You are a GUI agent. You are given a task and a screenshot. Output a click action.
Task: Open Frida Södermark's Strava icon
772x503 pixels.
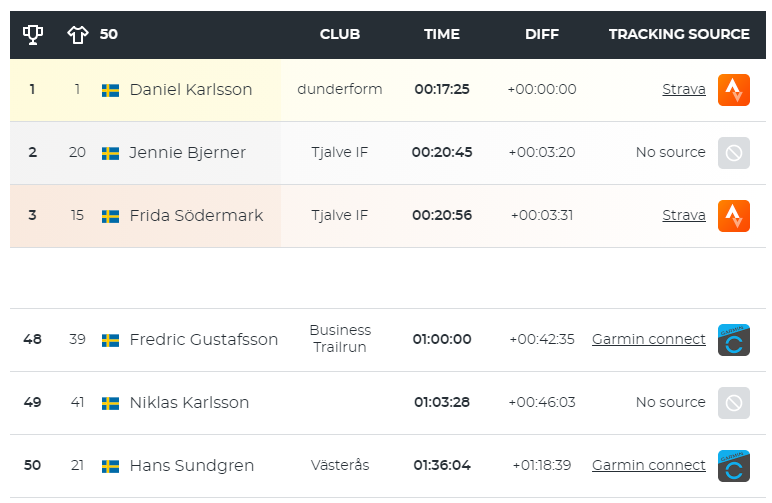click(734, 216)
